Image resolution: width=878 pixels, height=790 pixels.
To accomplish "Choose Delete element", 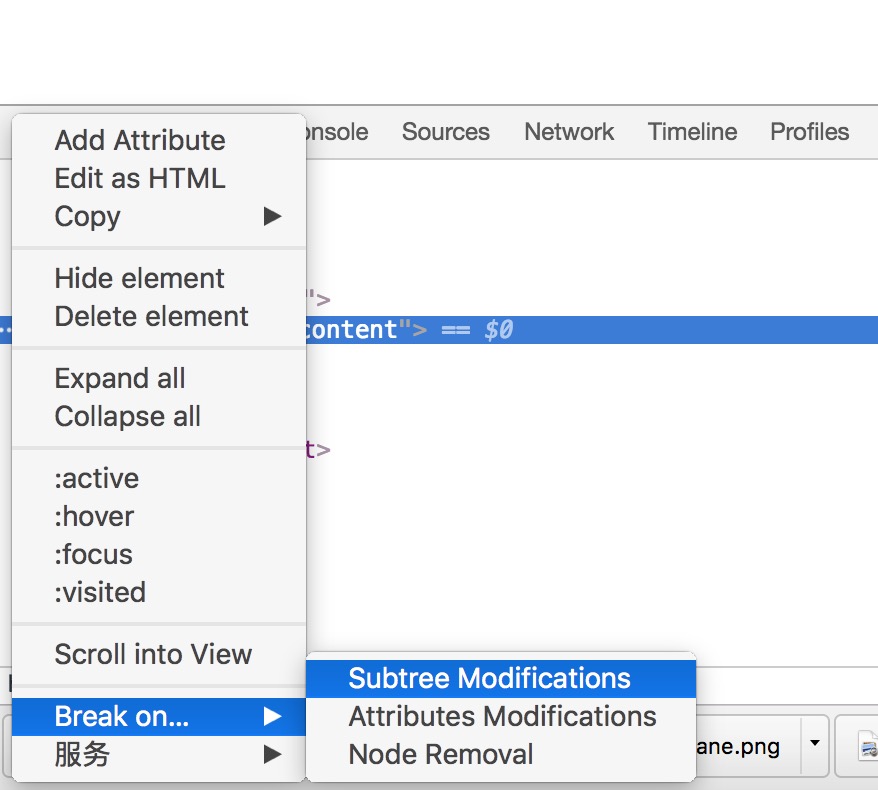I will click(x=159, y=316).
